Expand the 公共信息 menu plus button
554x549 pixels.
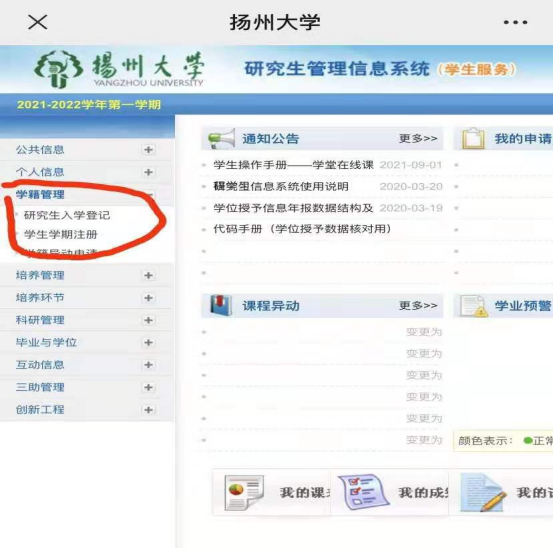(x=148, y=150)
